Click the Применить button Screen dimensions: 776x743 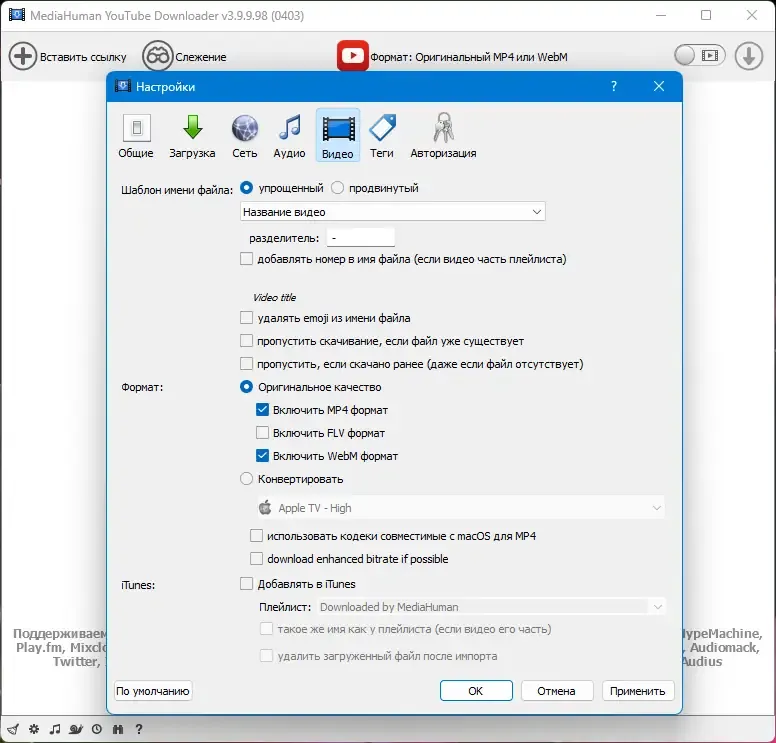pyautogui.click(x=638, y=691)
